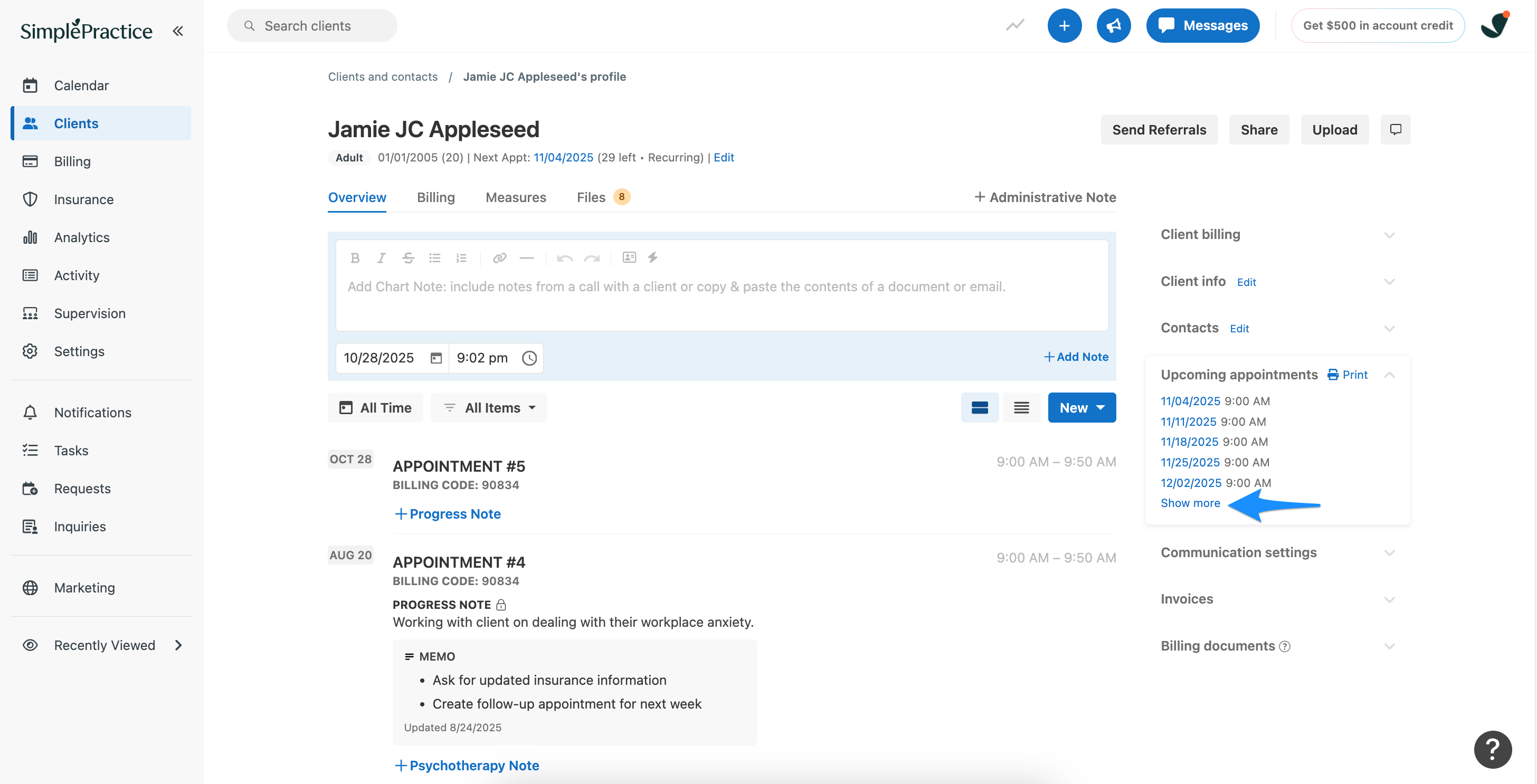Print upcoming appointments

[1348, 375]
